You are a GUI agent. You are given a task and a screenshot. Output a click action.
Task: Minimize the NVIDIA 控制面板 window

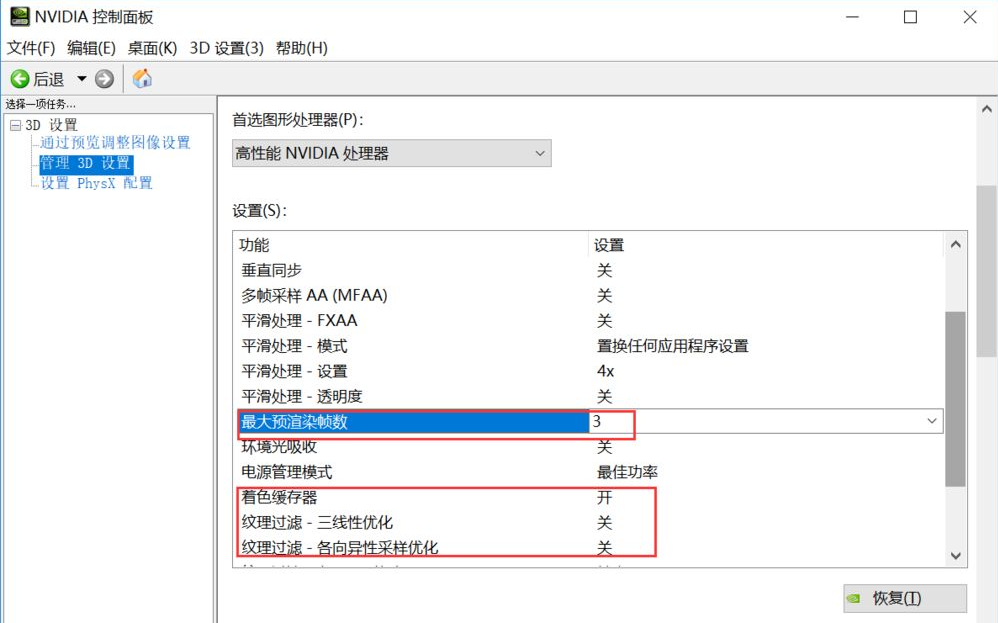852,17
